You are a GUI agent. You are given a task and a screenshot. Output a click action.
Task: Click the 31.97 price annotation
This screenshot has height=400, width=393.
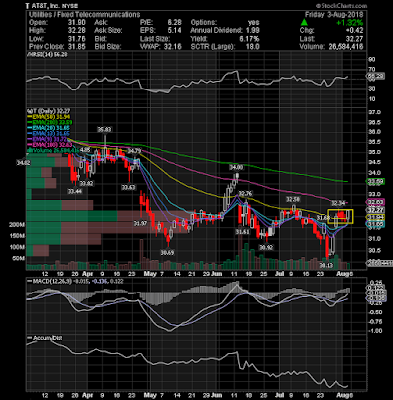pos(140,224)
